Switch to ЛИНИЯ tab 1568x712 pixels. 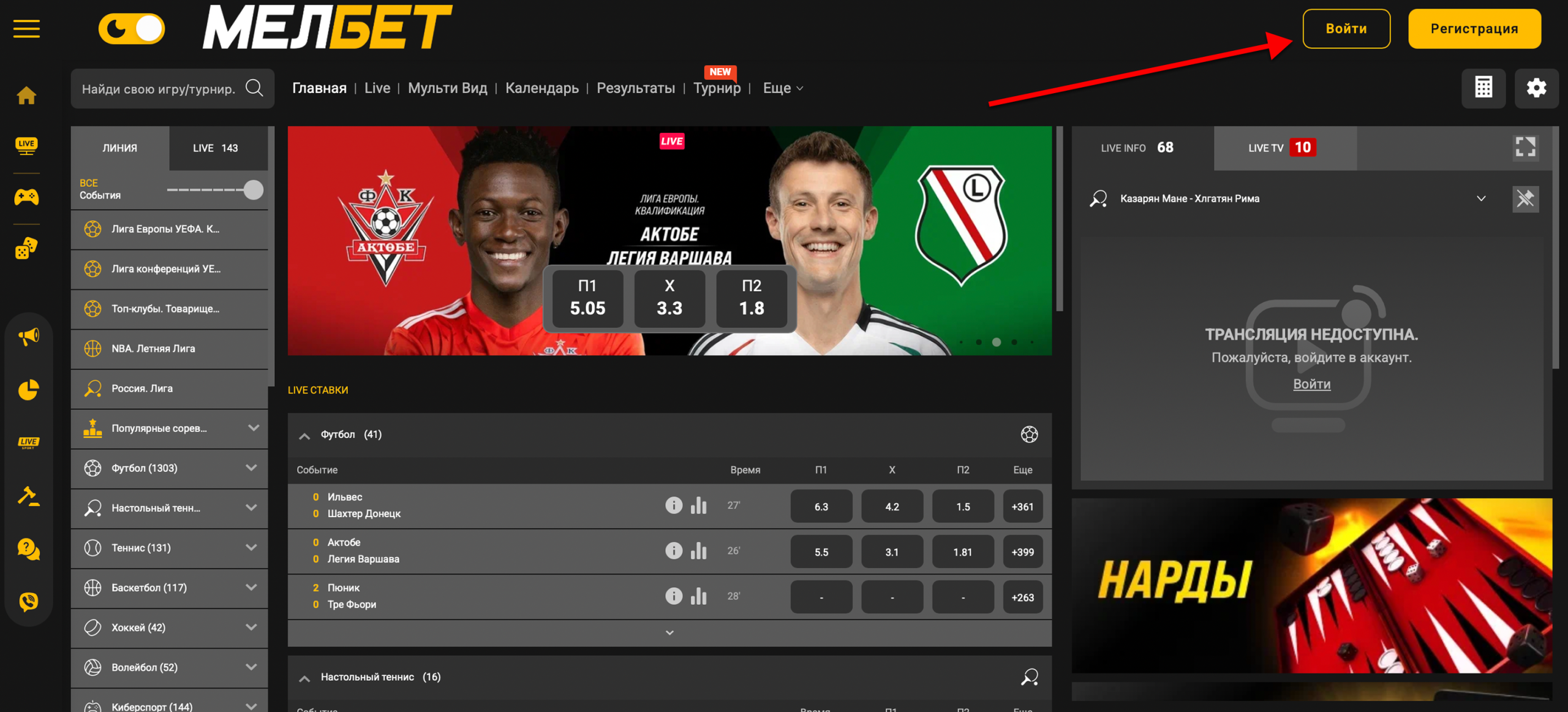tap(120, 148)
